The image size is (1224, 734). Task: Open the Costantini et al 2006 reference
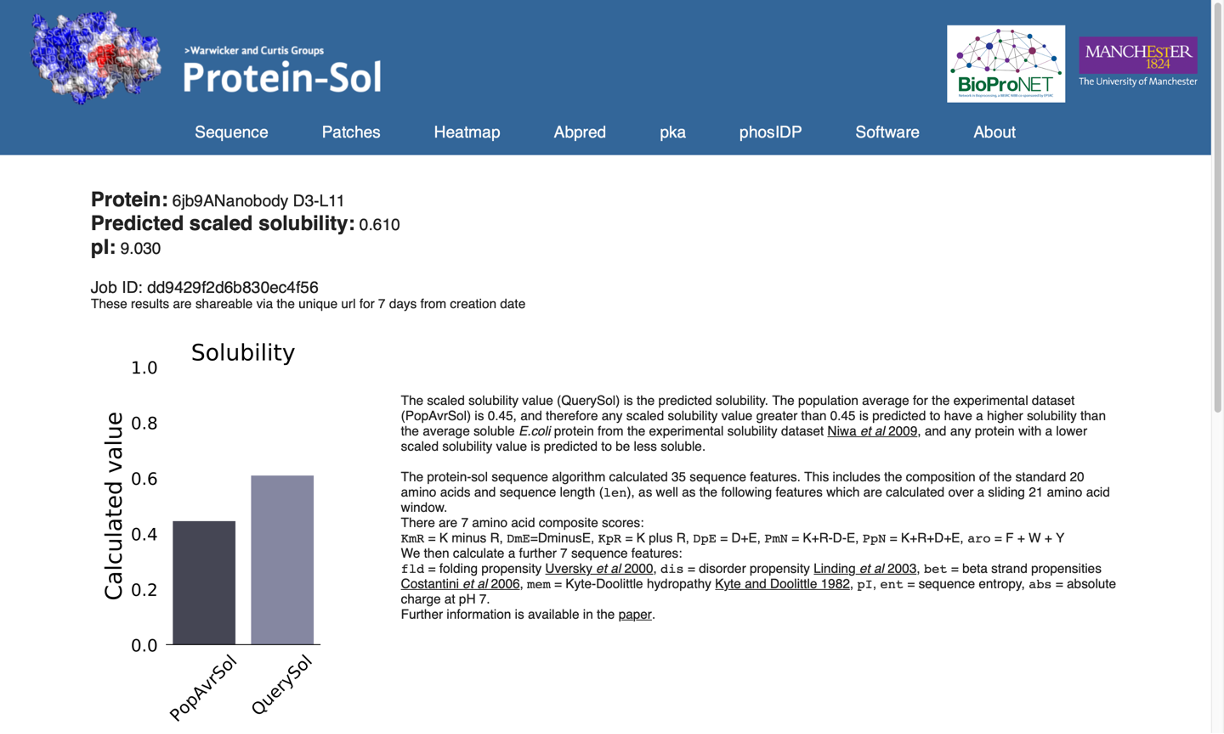tap(460, 583)
